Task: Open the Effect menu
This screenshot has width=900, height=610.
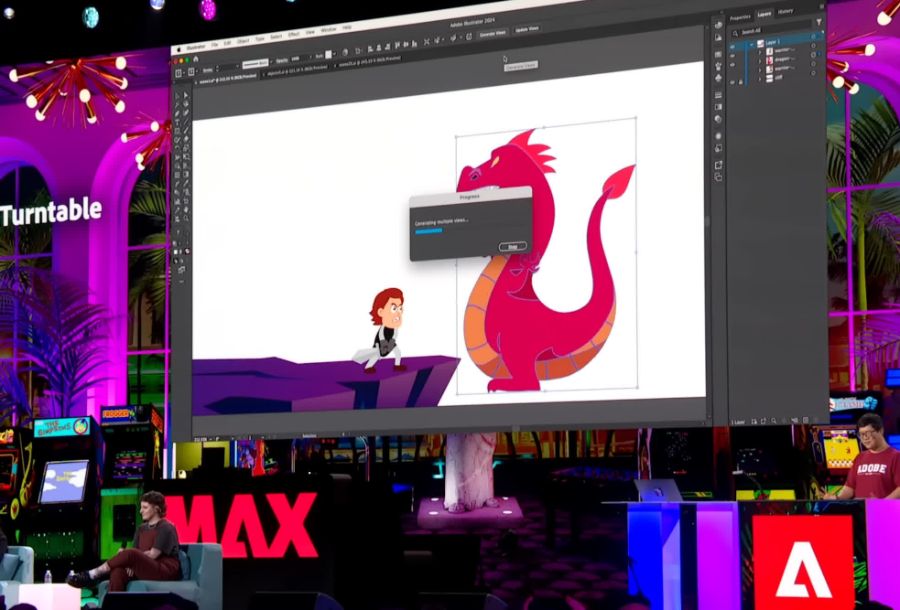Action: coord(294,34)
